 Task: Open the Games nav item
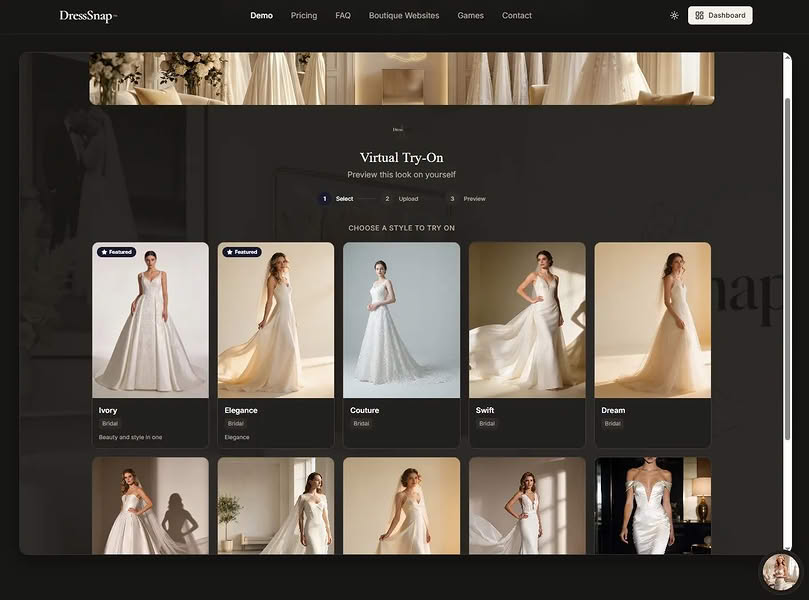coord(471,15)
